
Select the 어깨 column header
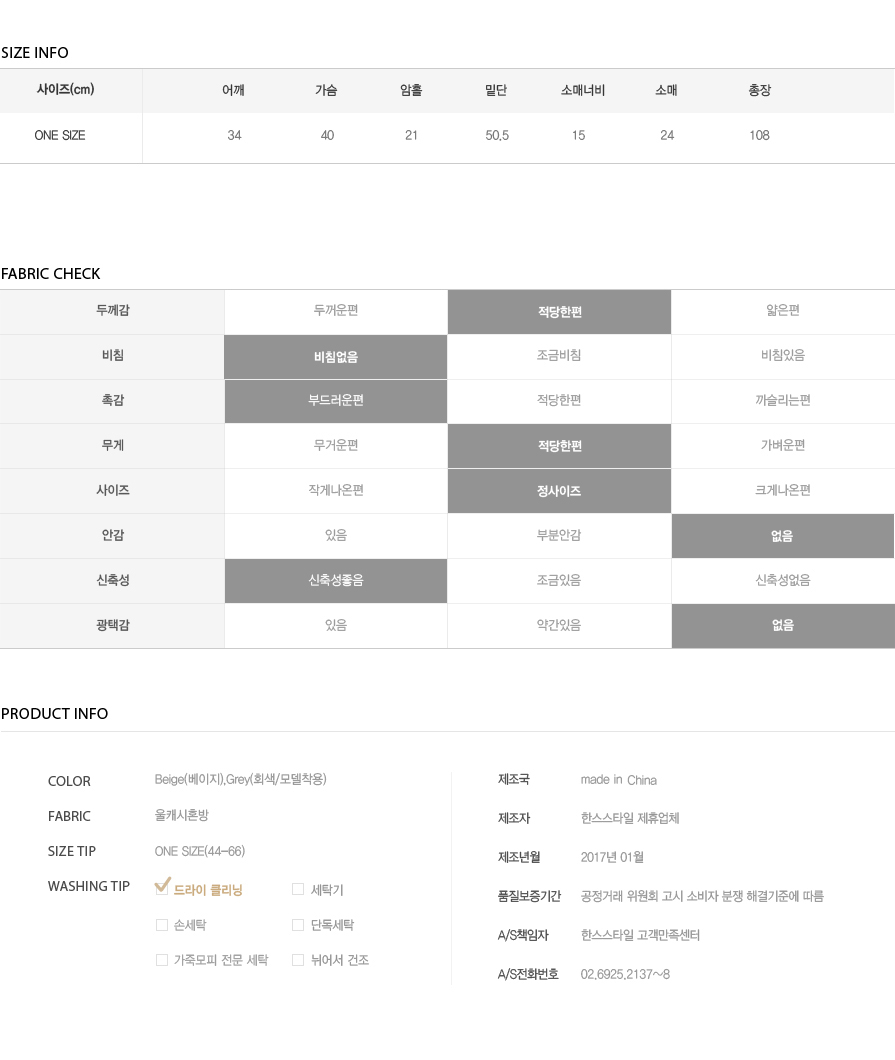(x=233, y=90)
